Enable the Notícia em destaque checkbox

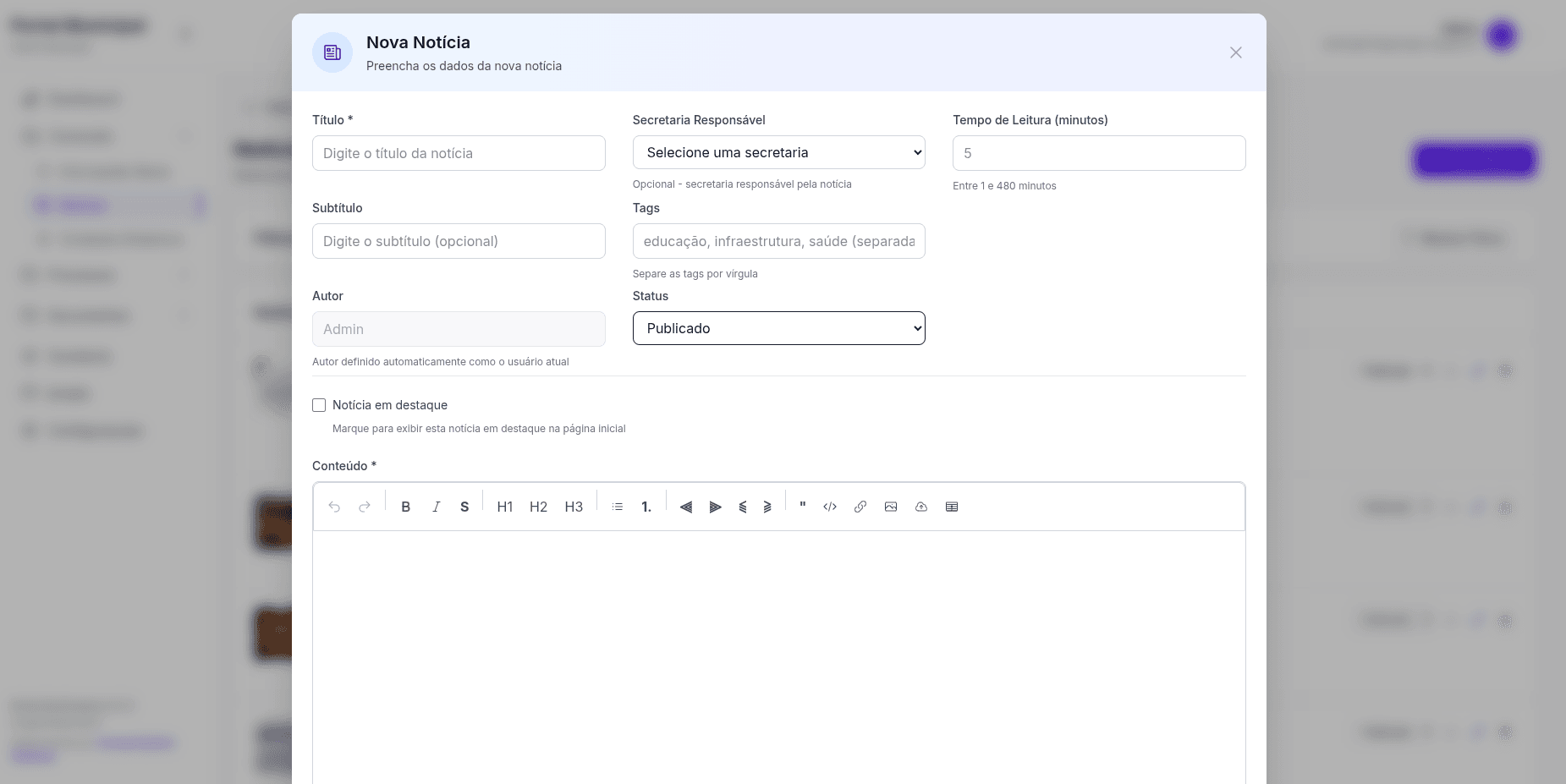point(319,405)
